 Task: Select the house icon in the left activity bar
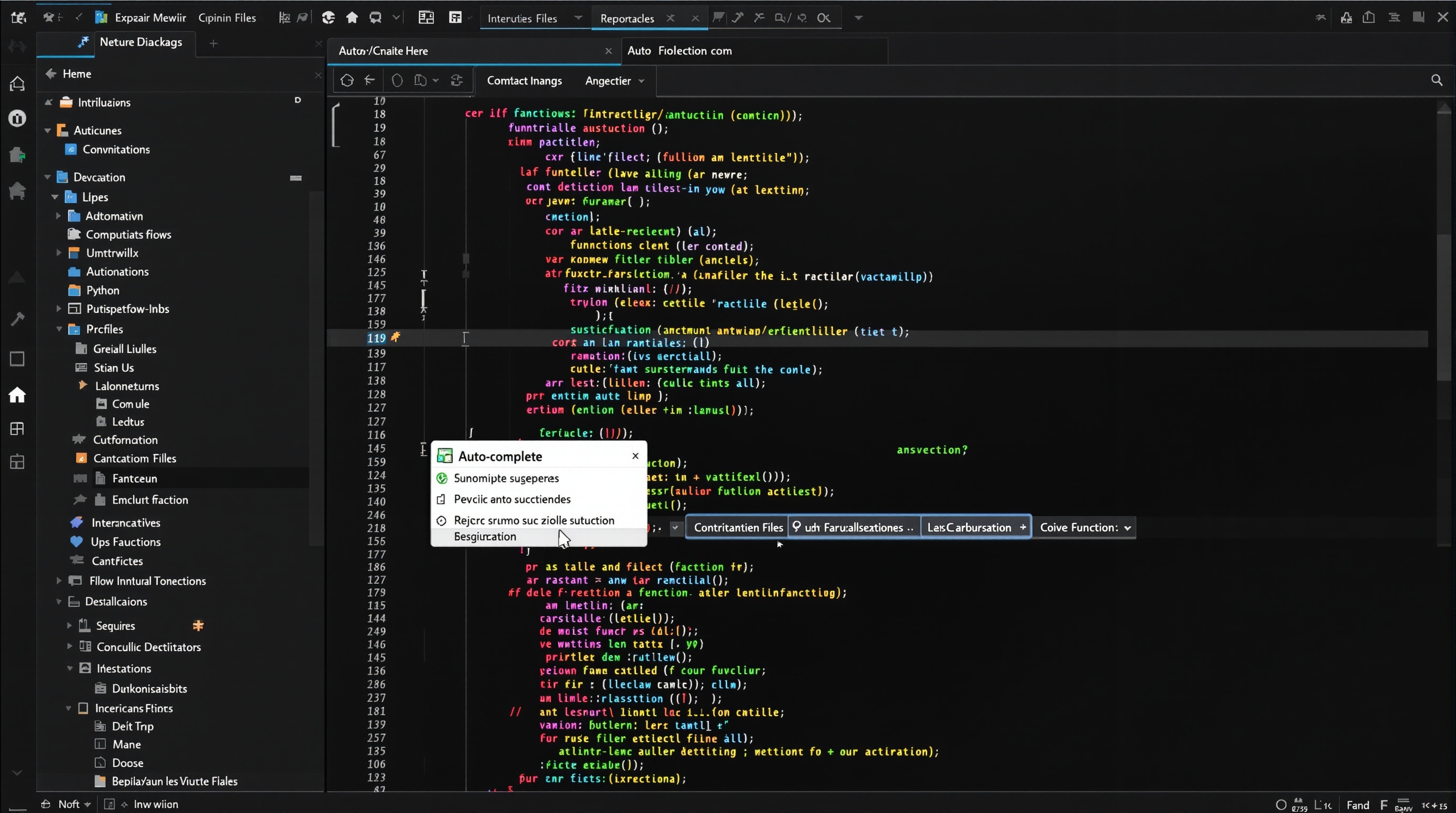coord(17,395)
